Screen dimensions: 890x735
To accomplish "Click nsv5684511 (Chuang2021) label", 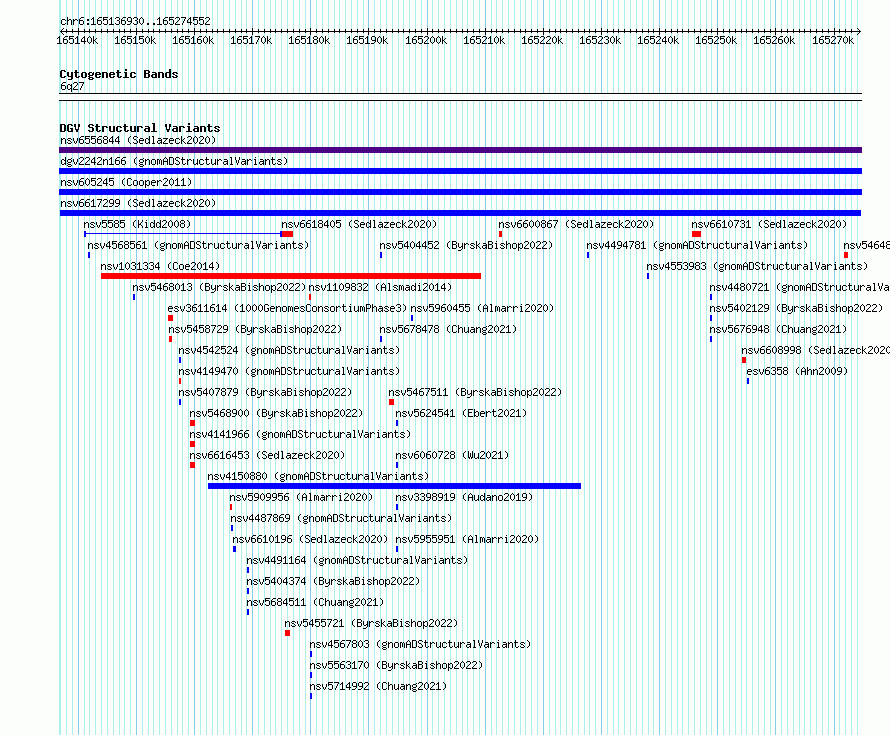I will [315, 602].
